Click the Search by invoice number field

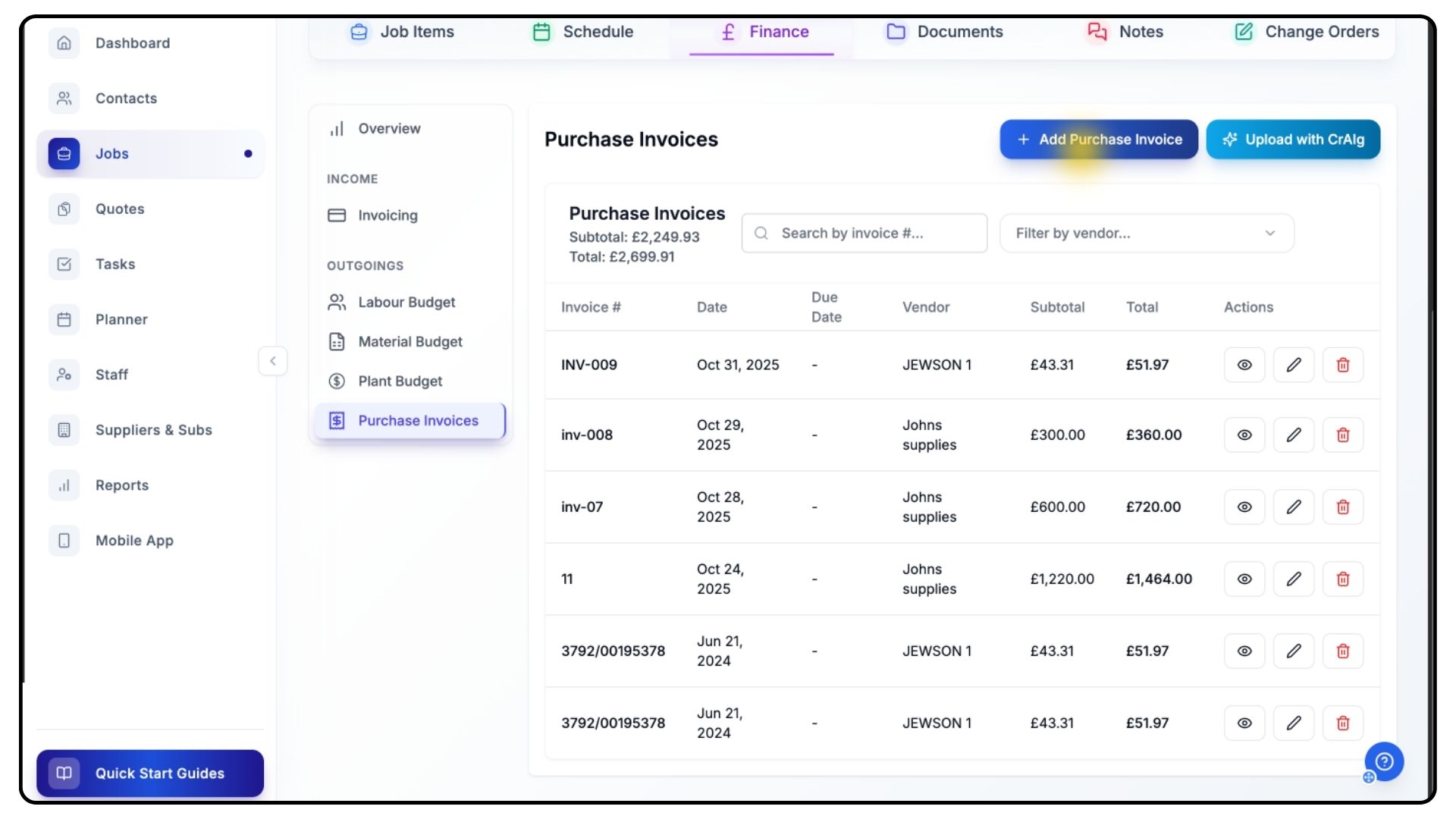[864, 233]
